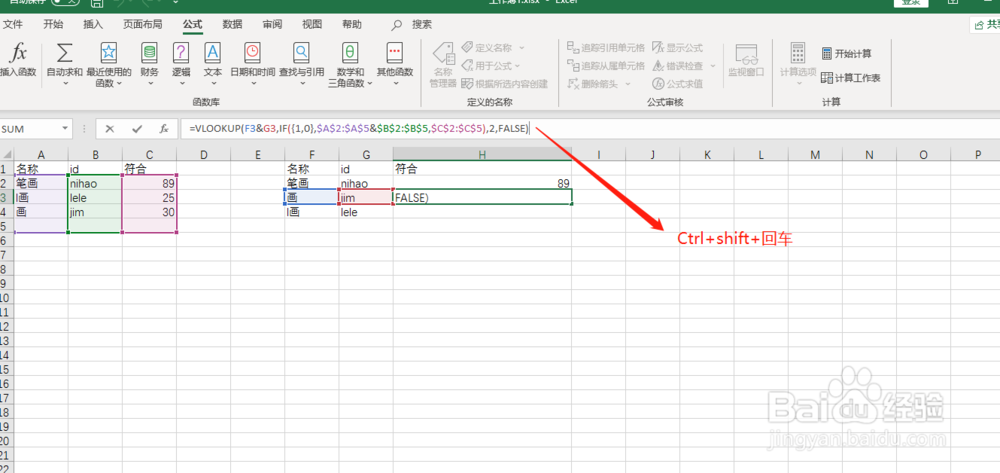Expand More Functions (其他函数) dropdown arrow
This screenshot has height=473, width=1000.
pyautogui.click(x=395, y=84)
